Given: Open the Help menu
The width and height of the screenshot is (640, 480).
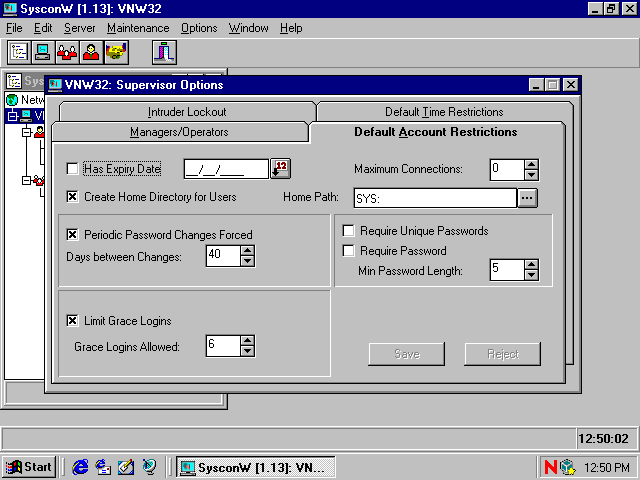Looking at the screenshot, I should click(291, 28).
